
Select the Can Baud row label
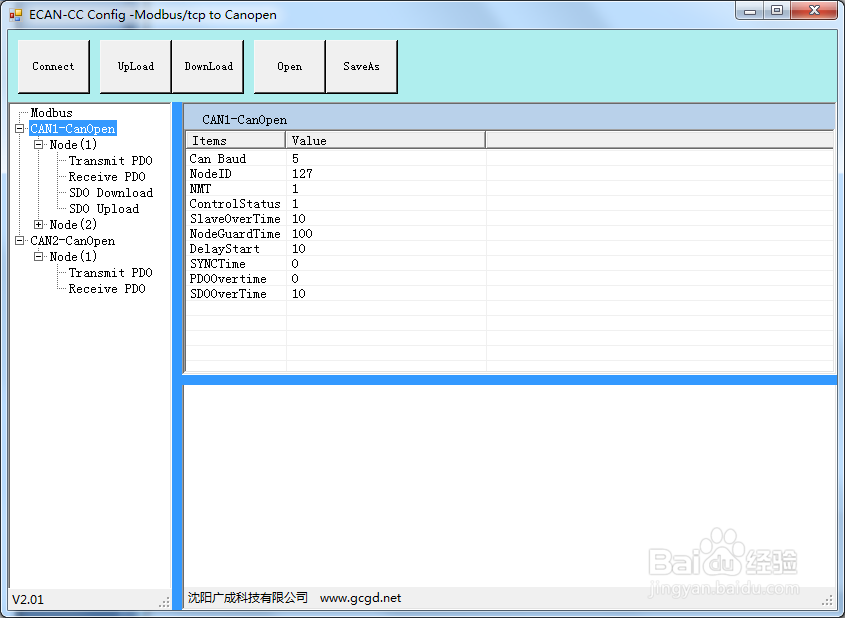(x=218, y=158)
